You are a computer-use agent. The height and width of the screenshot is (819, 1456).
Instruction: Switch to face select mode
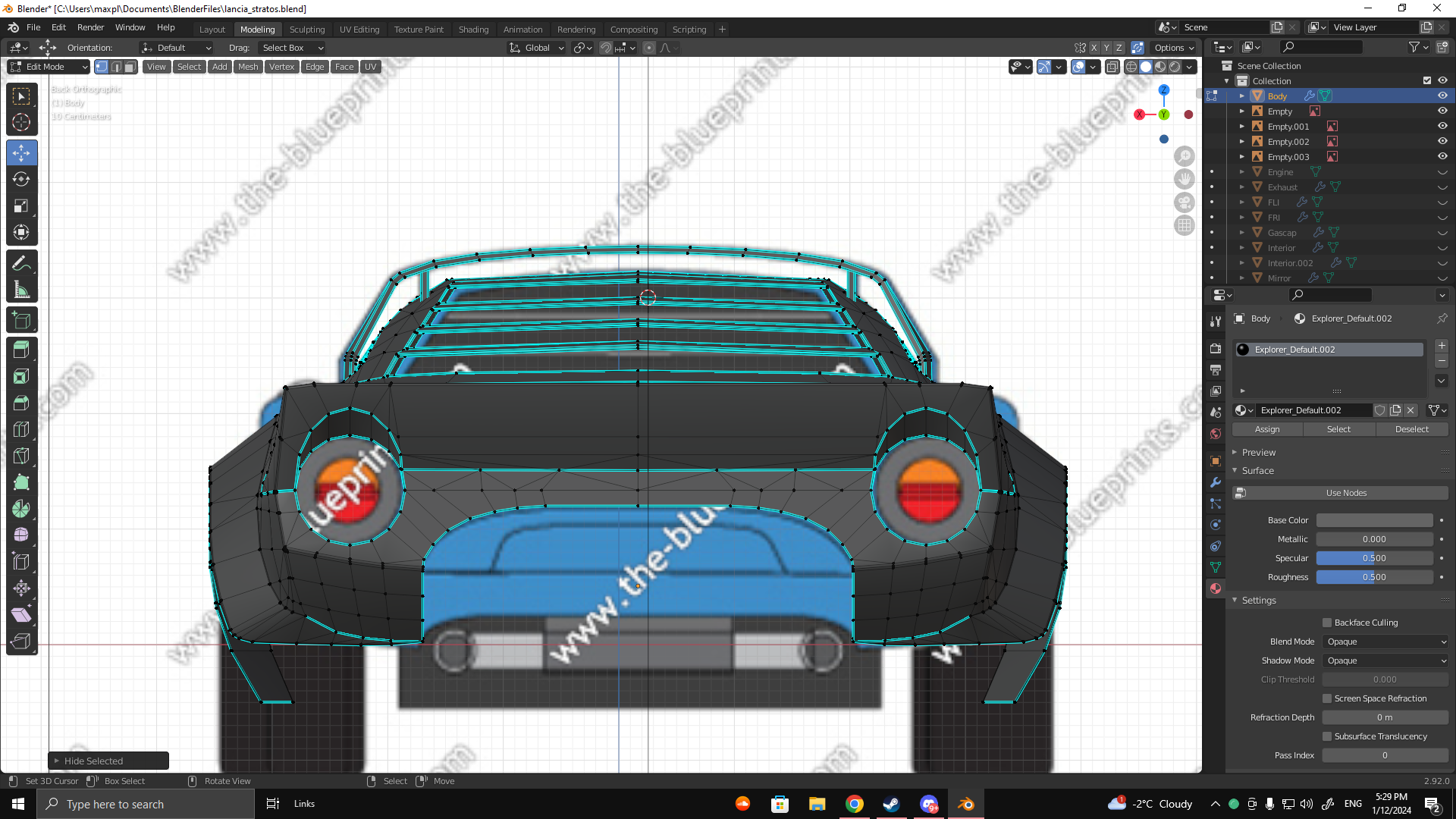[x=130, y=67]
